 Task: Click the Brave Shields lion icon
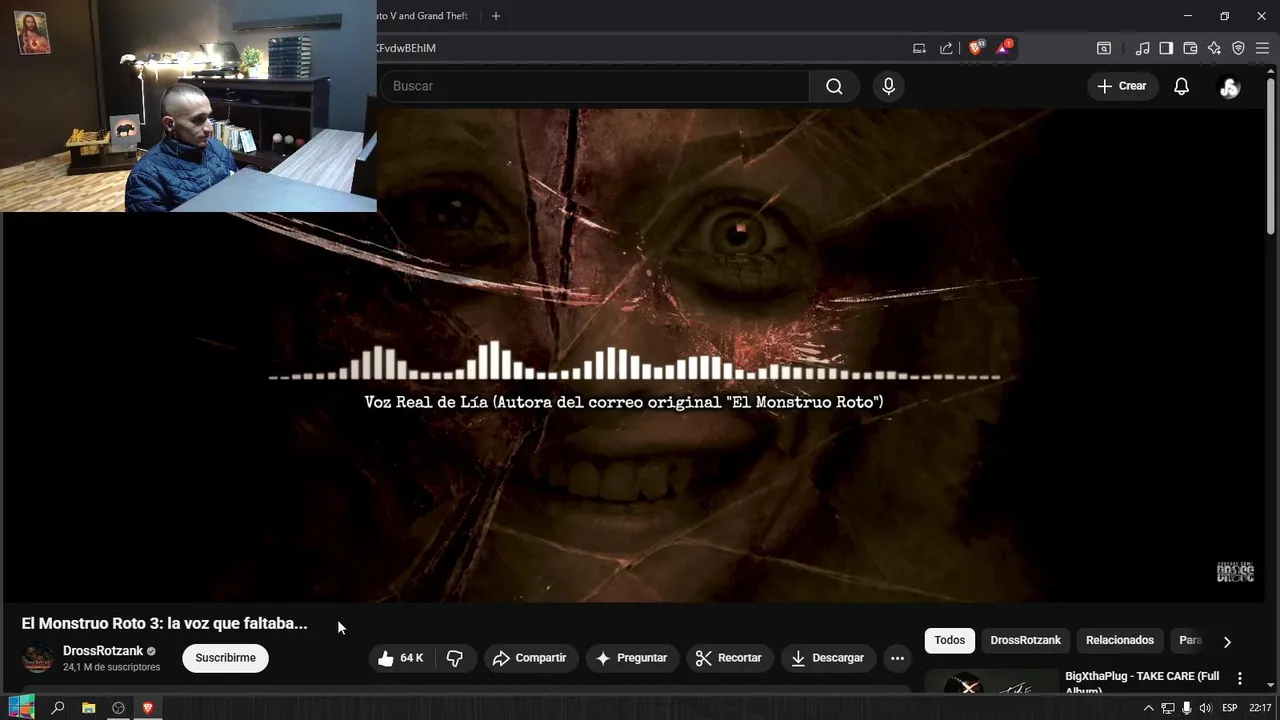click(x=976, y=48)
